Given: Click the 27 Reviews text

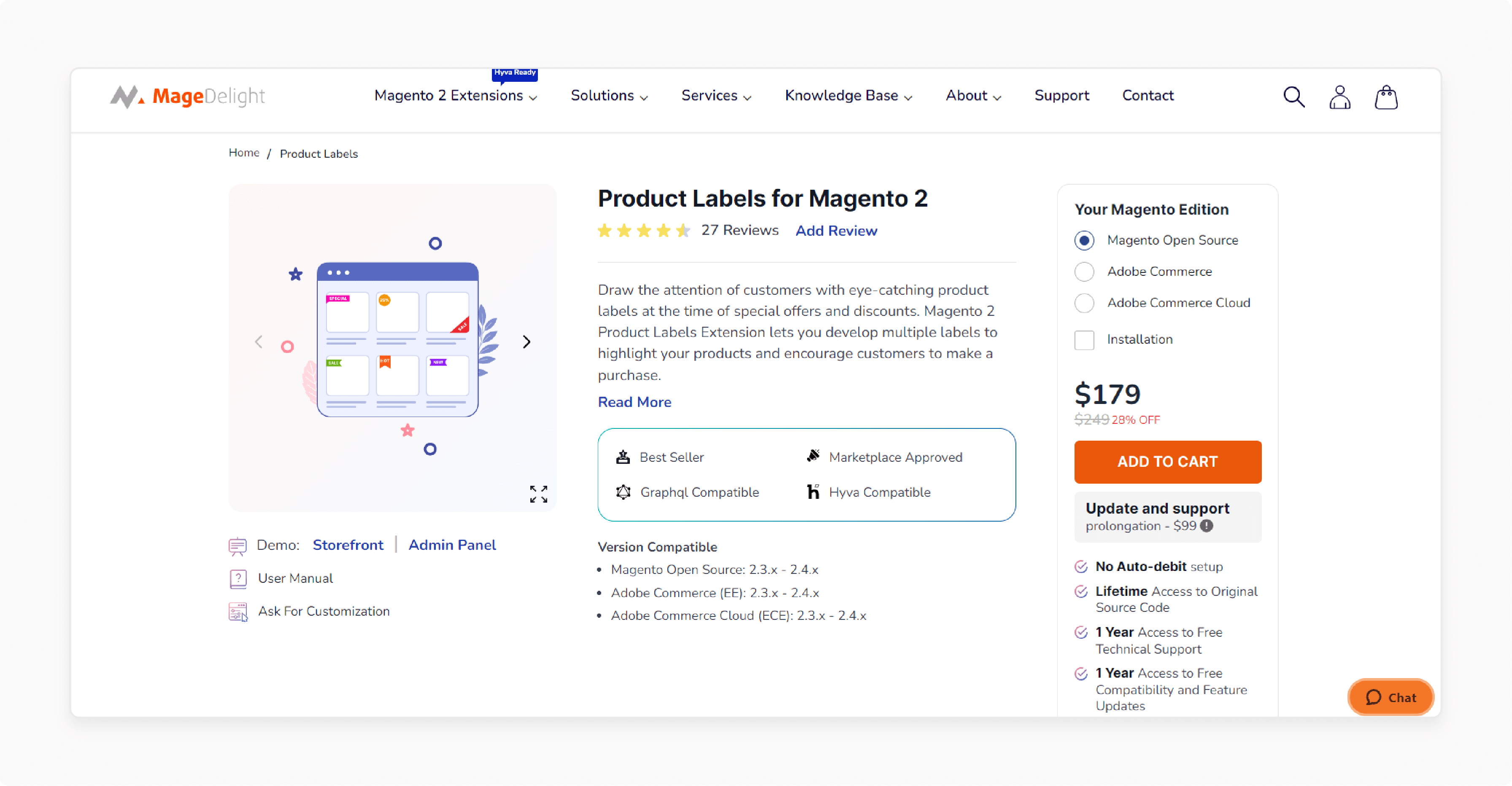Looking at the screenshot, I should point(740,231).
